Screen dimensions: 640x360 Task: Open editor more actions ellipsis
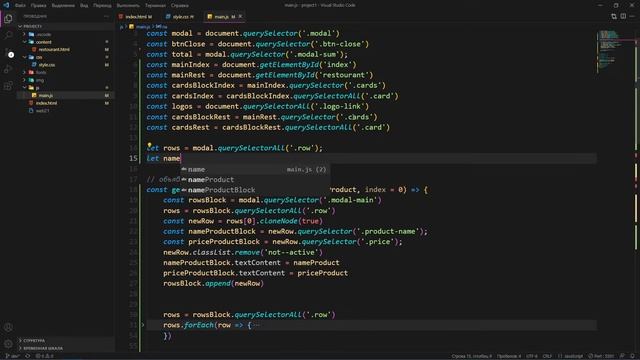point(632,16)
